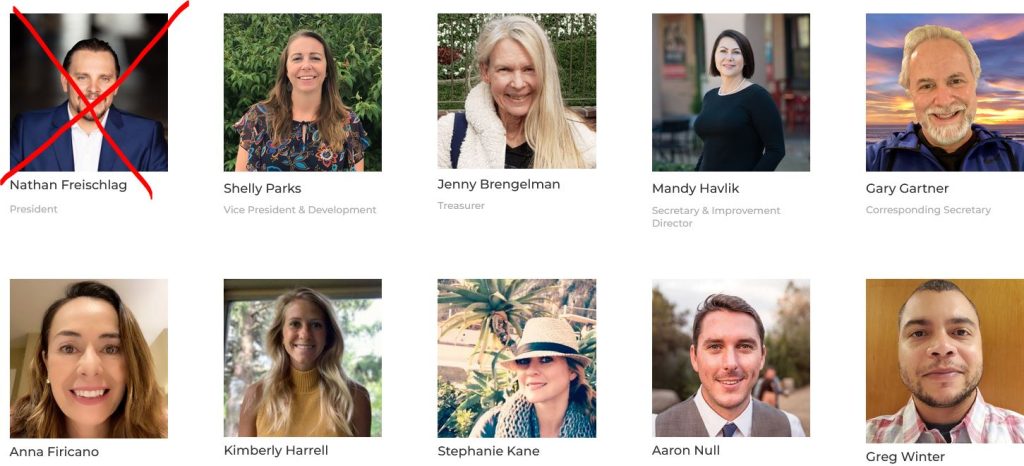
Task: Select the Jenny Brengelman name
Action: 499,185
